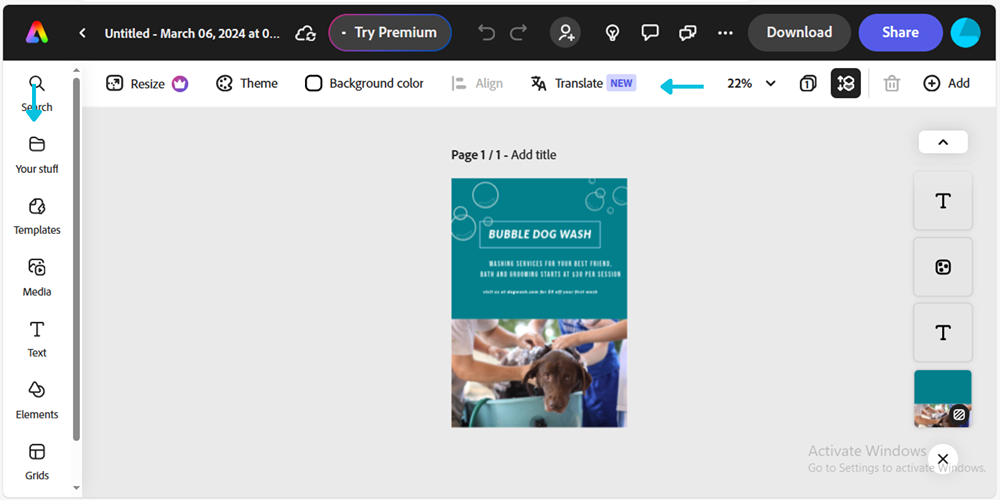Browse the Templates panel
This screenshot has height=500, width=1000.
pyautogui.click(x=37, y=217)
